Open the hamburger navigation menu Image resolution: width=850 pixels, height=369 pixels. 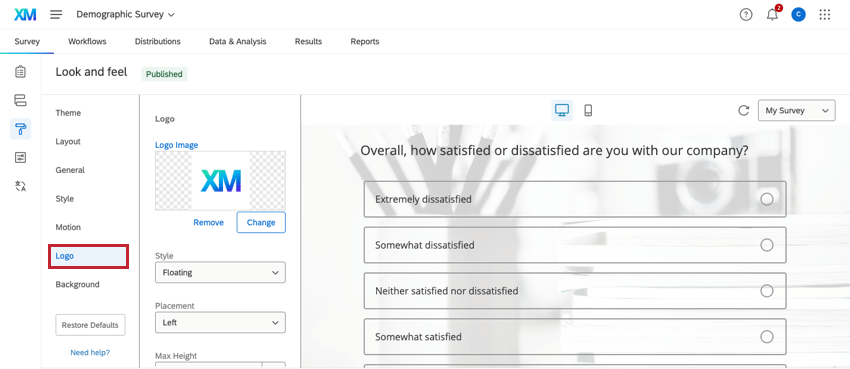click(x=56, y=15)
